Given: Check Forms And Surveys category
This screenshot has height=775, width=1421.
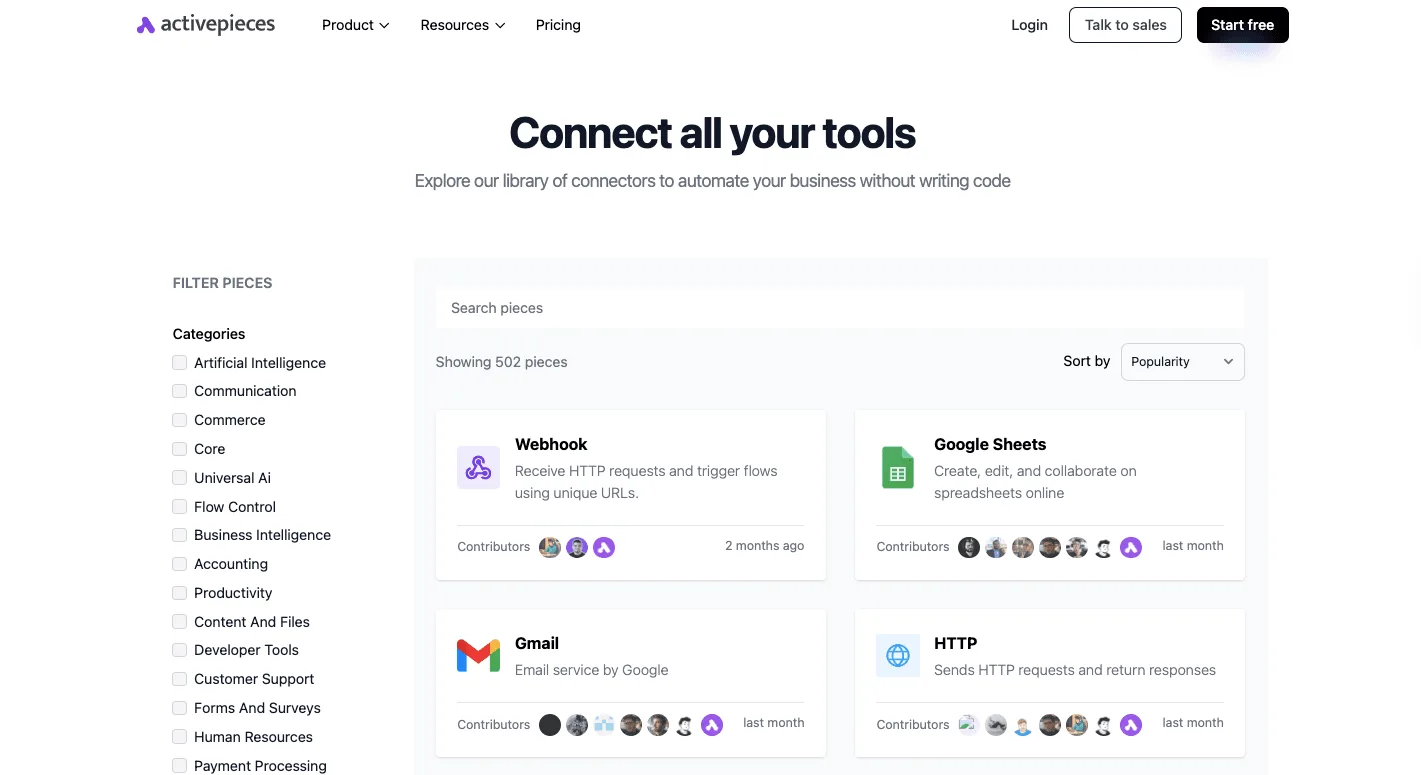Looking at the screenshot, I should [x=180, y=708].
